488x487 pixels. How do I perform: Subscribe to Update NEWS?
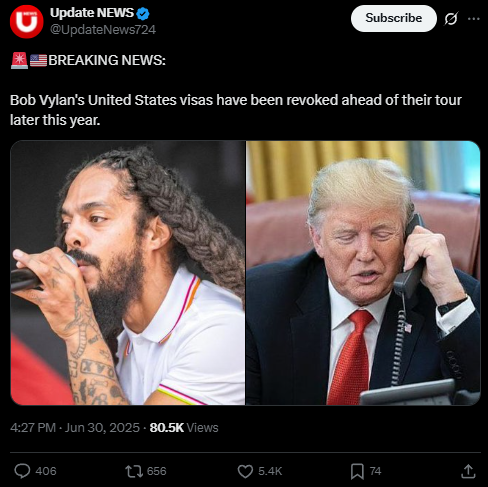(x=394, y=18)
